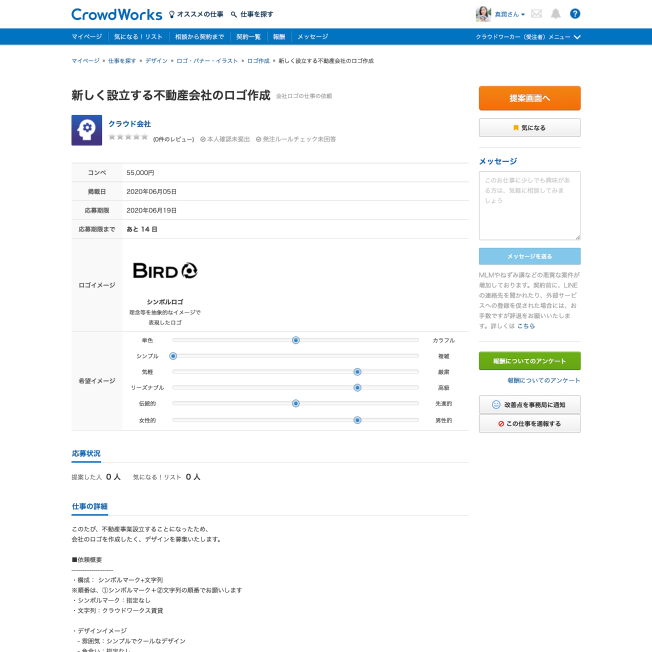This screenshot has width=652, height=652.
Task: Click the BIRD logo sample image
Action: tap(165, 270)
